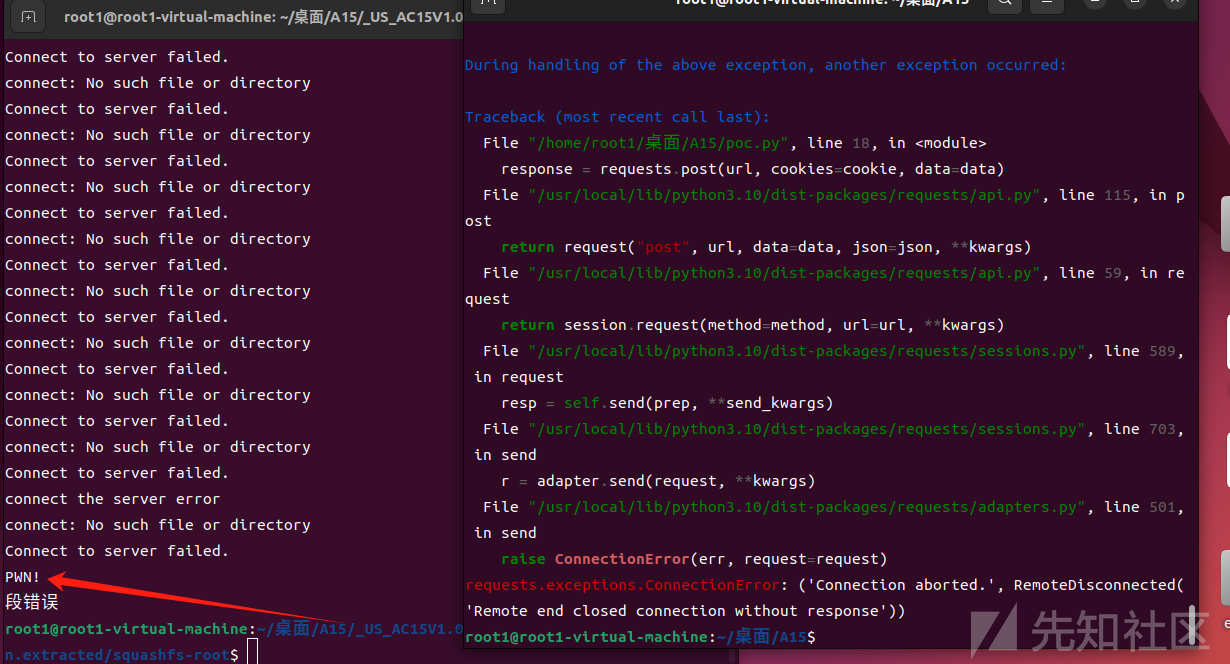
Task: Select the 'resp = self.send(prep, **send_kwargs)' line
Action: pyautogui.click(x=667, y=403)
